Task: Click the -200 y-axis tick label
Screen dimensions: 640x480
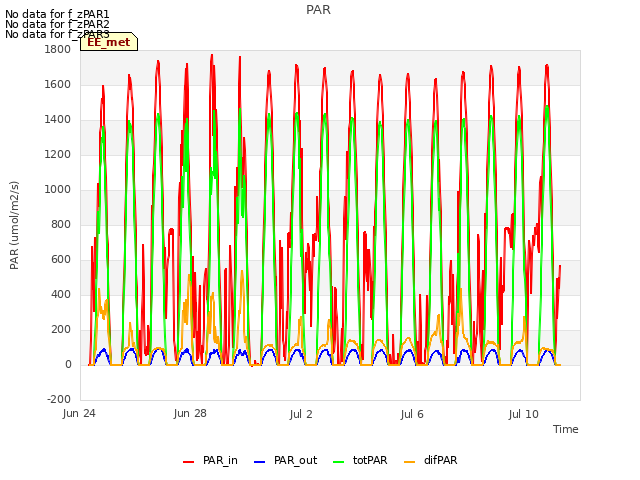Action: 59,399
